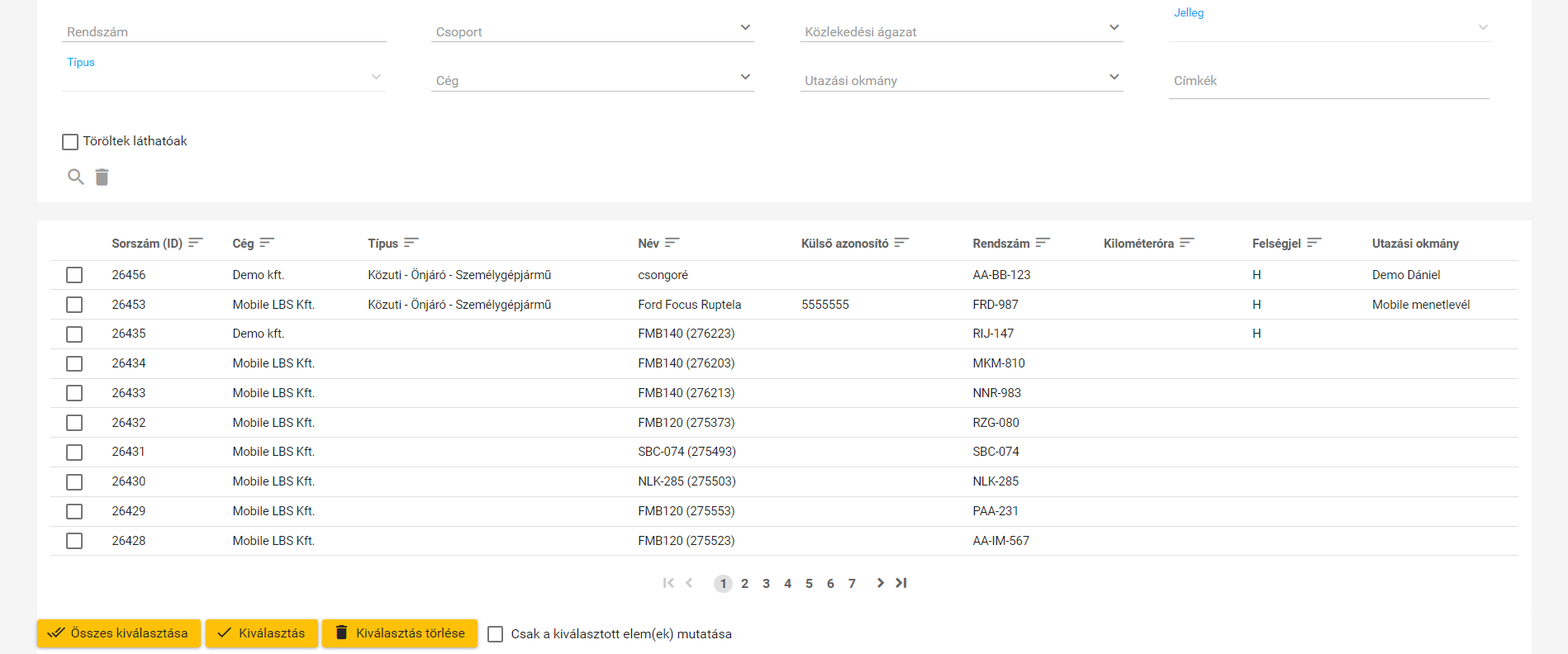
Task: Focus the Rendszám filter input field
Action: 224,31
